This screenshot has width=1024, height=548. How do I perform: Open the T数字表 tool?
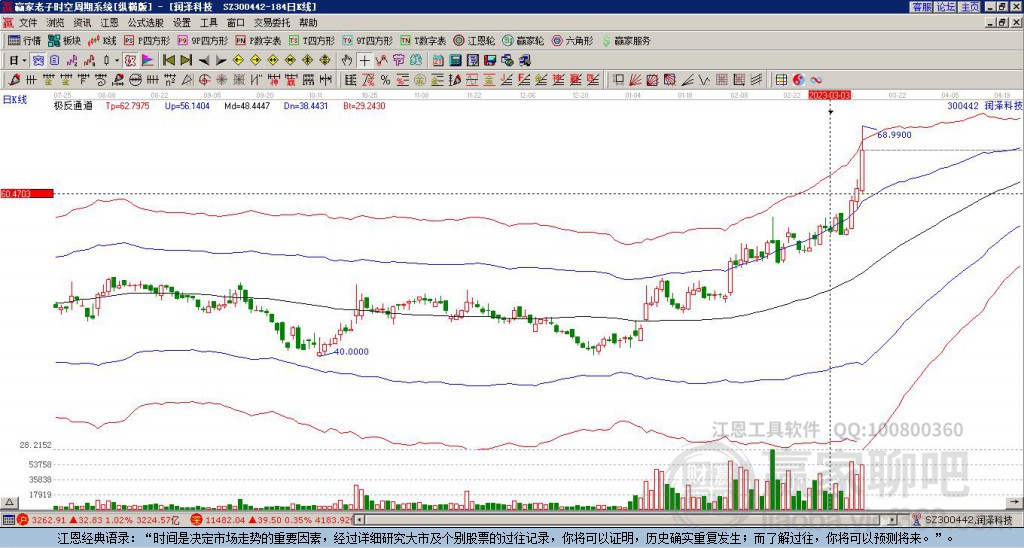[423, 40]
